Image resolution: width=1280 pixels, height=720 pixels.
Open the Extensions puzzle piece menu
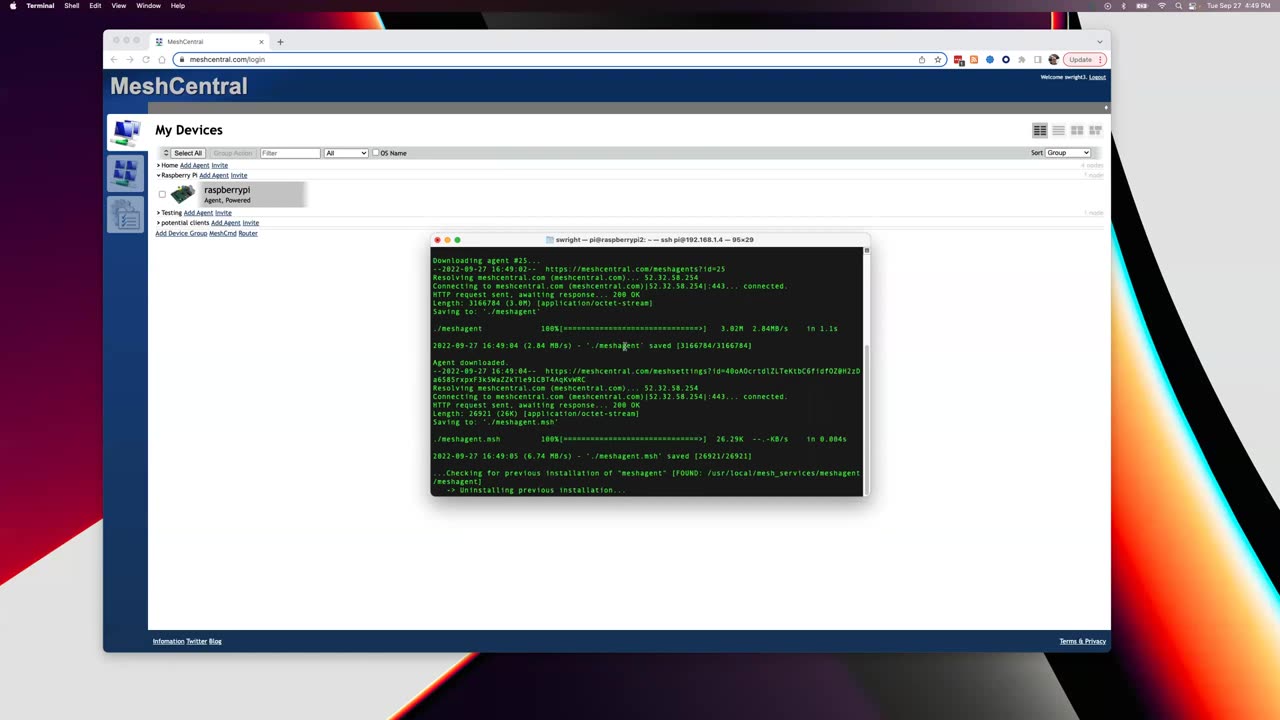tap(1021, 59)
